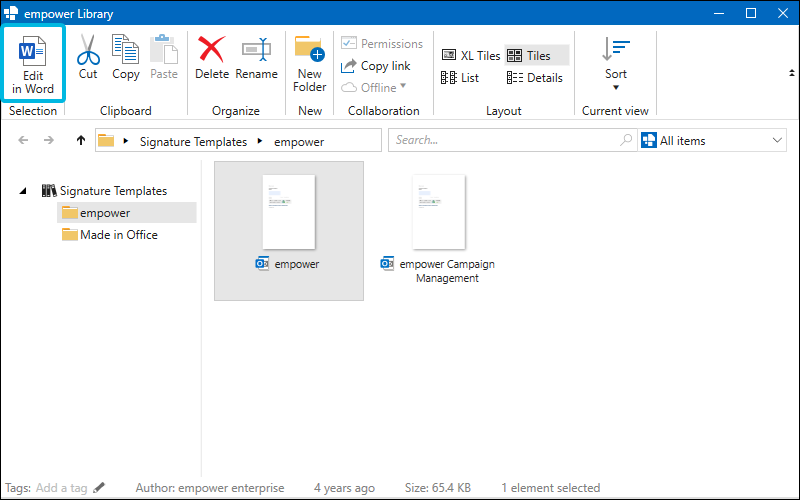Open the Made in Office folder
This screenshot has width=800, height=500.
click(110, 235)
